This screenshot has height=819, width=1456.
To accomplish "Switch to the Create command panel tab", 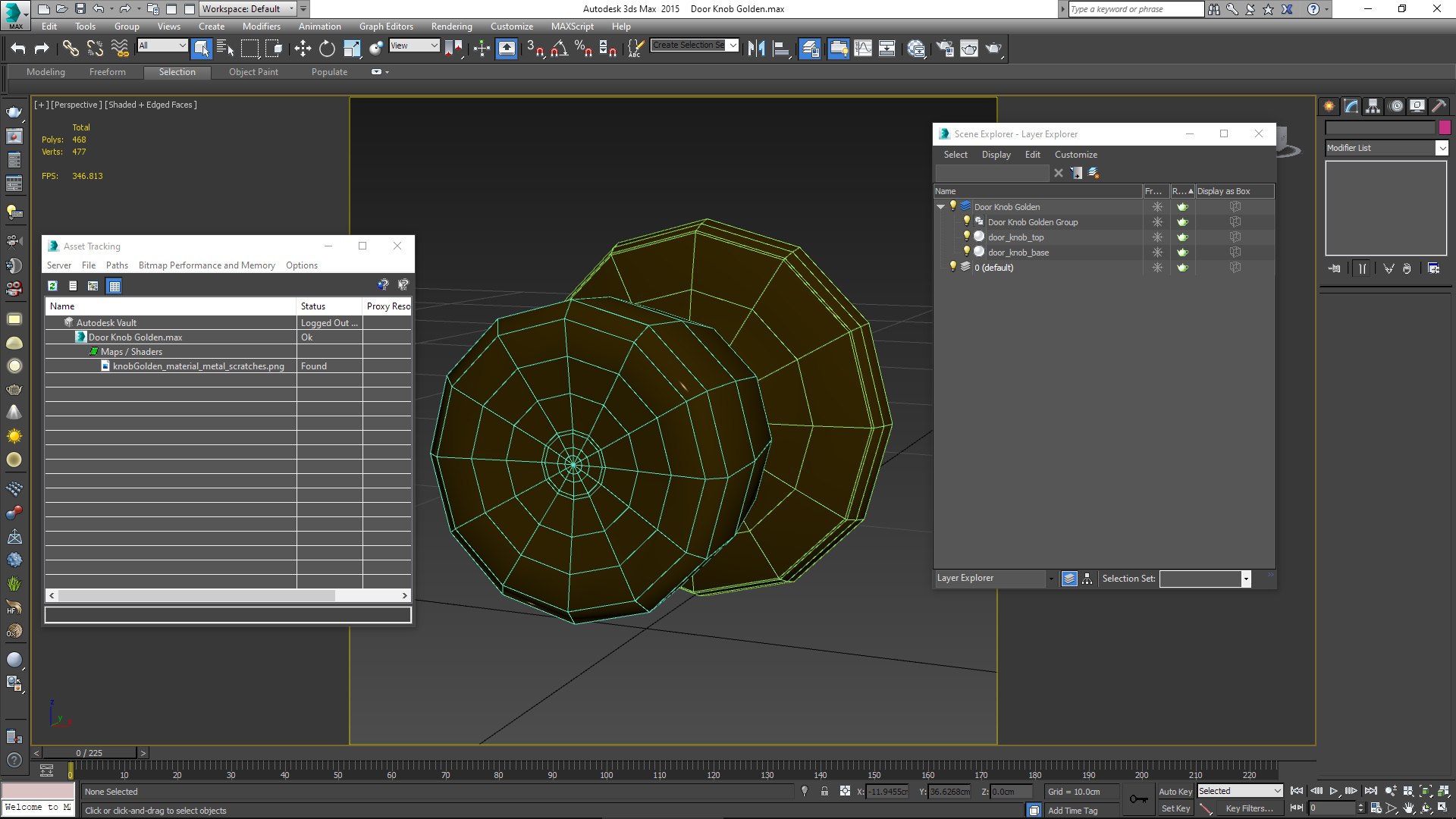I will [1329, 106].
